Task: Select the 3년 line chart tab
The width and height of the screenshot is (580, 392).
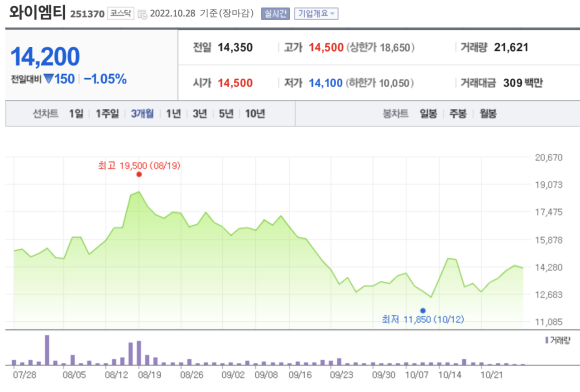Action: tap(200, 114)
